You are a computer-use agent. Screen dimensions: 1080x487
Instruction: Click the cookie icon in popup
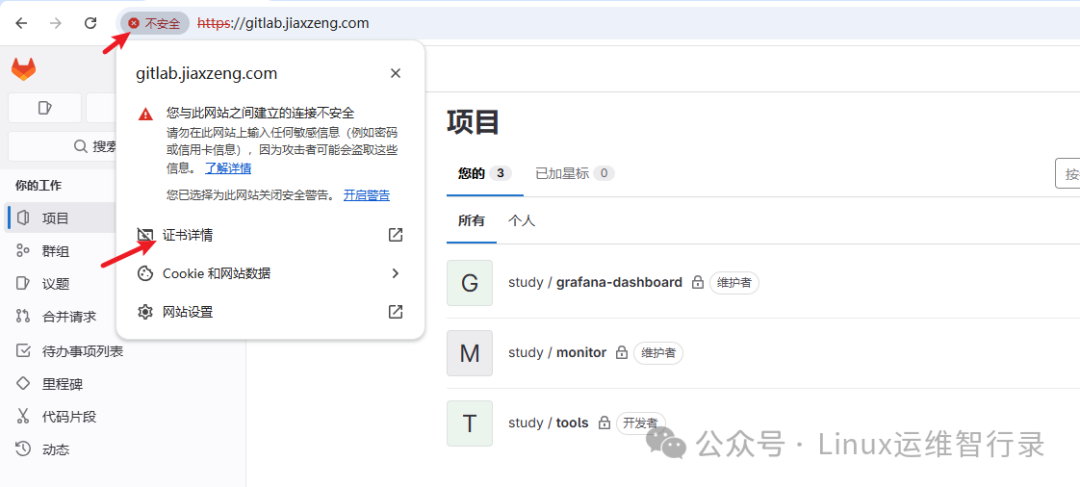(x=145, y=273)
